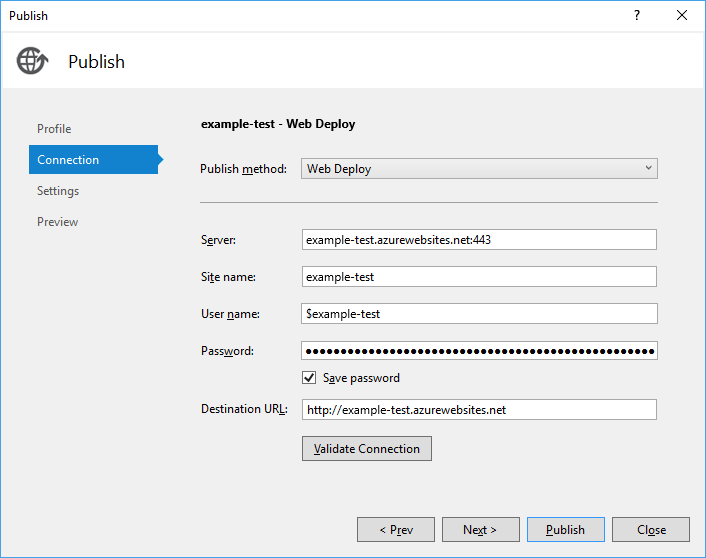Go to the Profile step
This screenshot has width=706, height=558.
(54, 129)
